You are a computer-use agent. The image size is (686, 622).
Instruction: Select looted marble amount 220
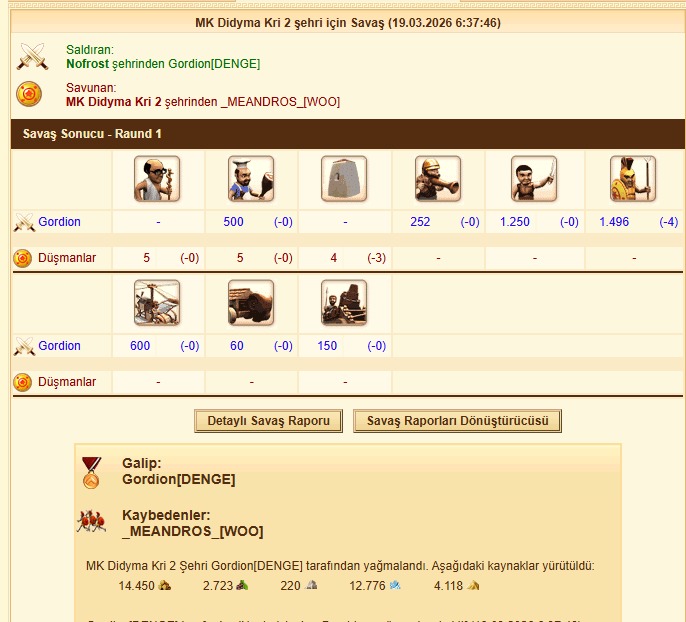coord(290,586)
